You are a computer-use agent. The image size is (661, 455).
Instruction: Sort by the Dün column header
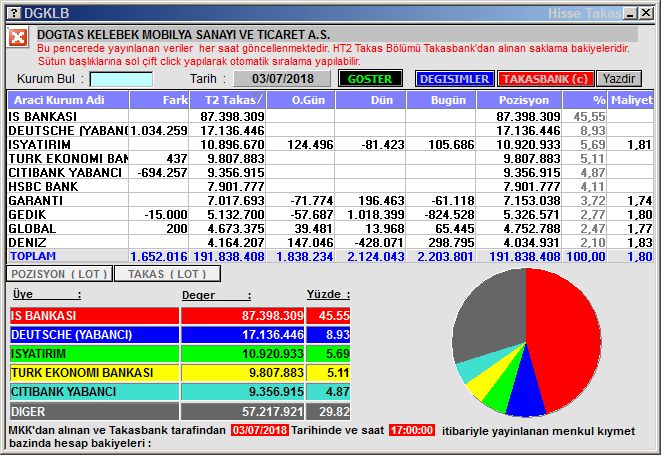(x=371, y=100)
